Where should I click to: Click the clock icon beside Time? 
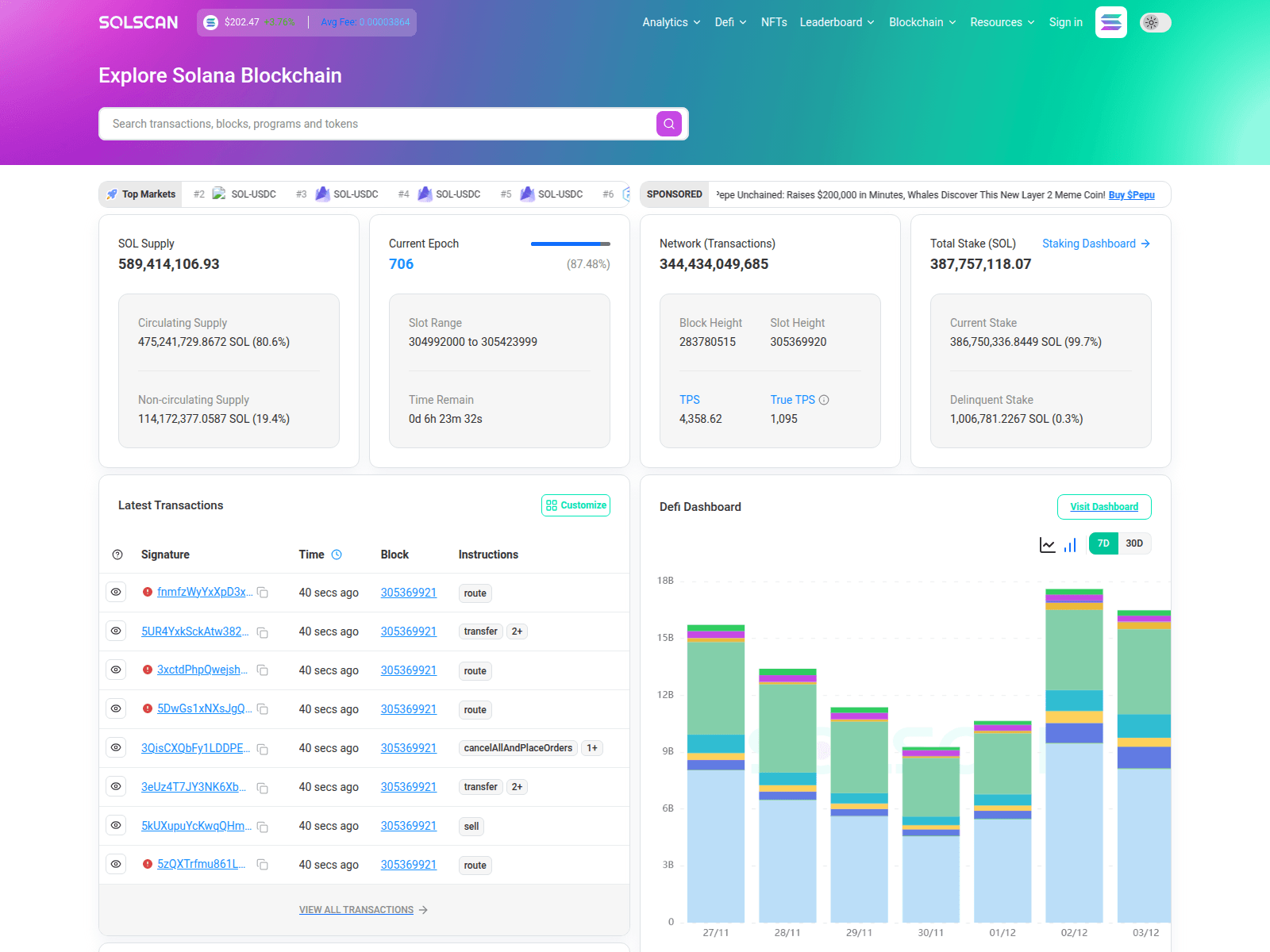click(x=337, y=555)
